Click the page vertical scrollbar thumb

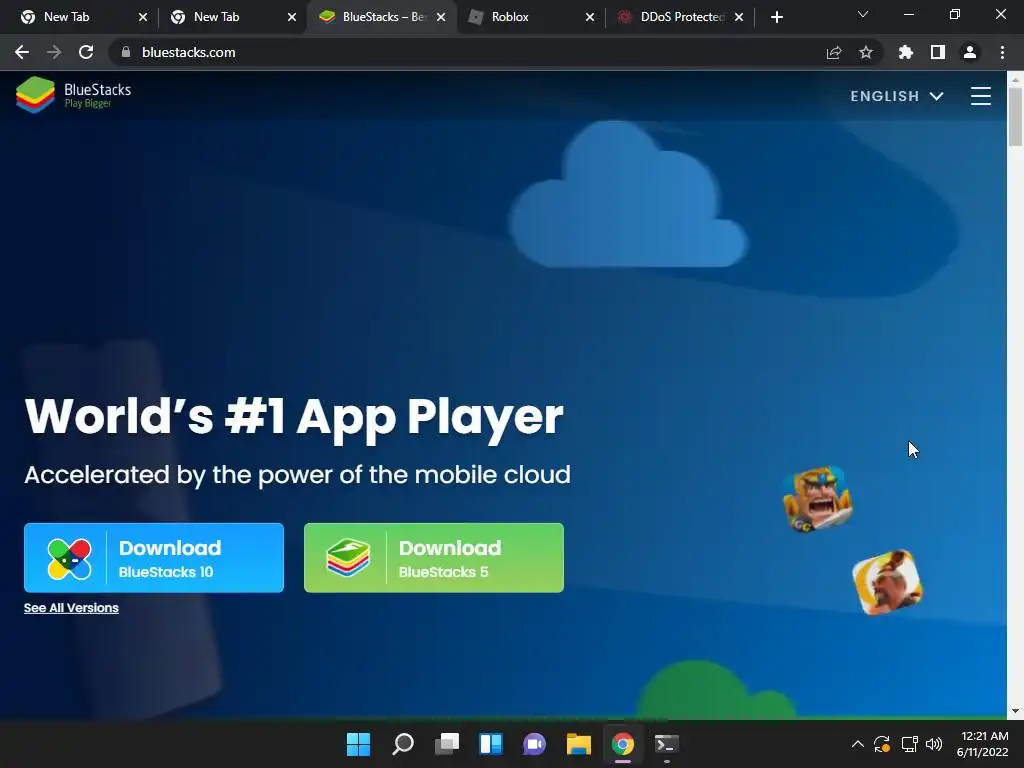tap(1015, 116)
